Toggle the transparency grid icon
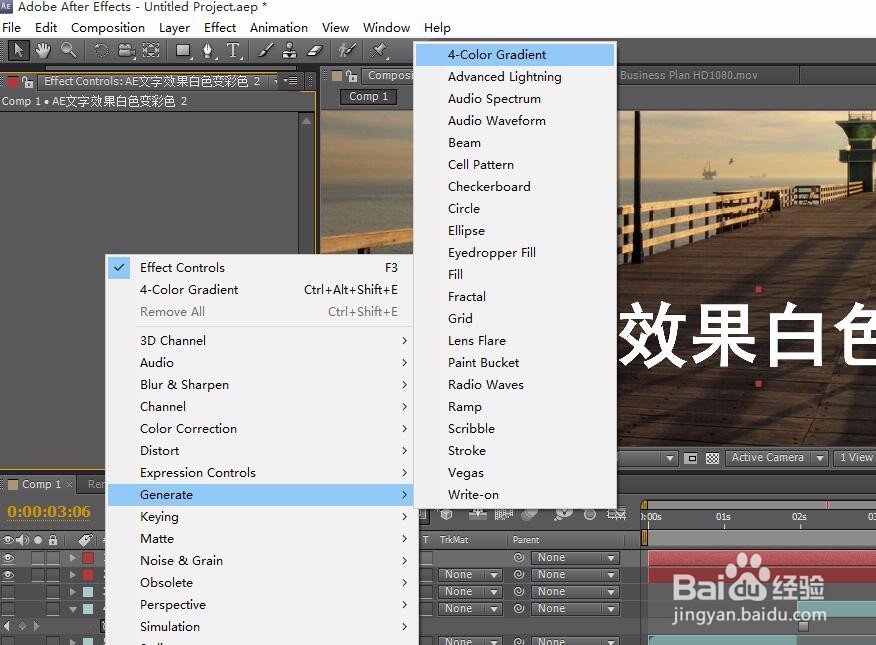This screenshot has height=645, width=876. (712, 458)
